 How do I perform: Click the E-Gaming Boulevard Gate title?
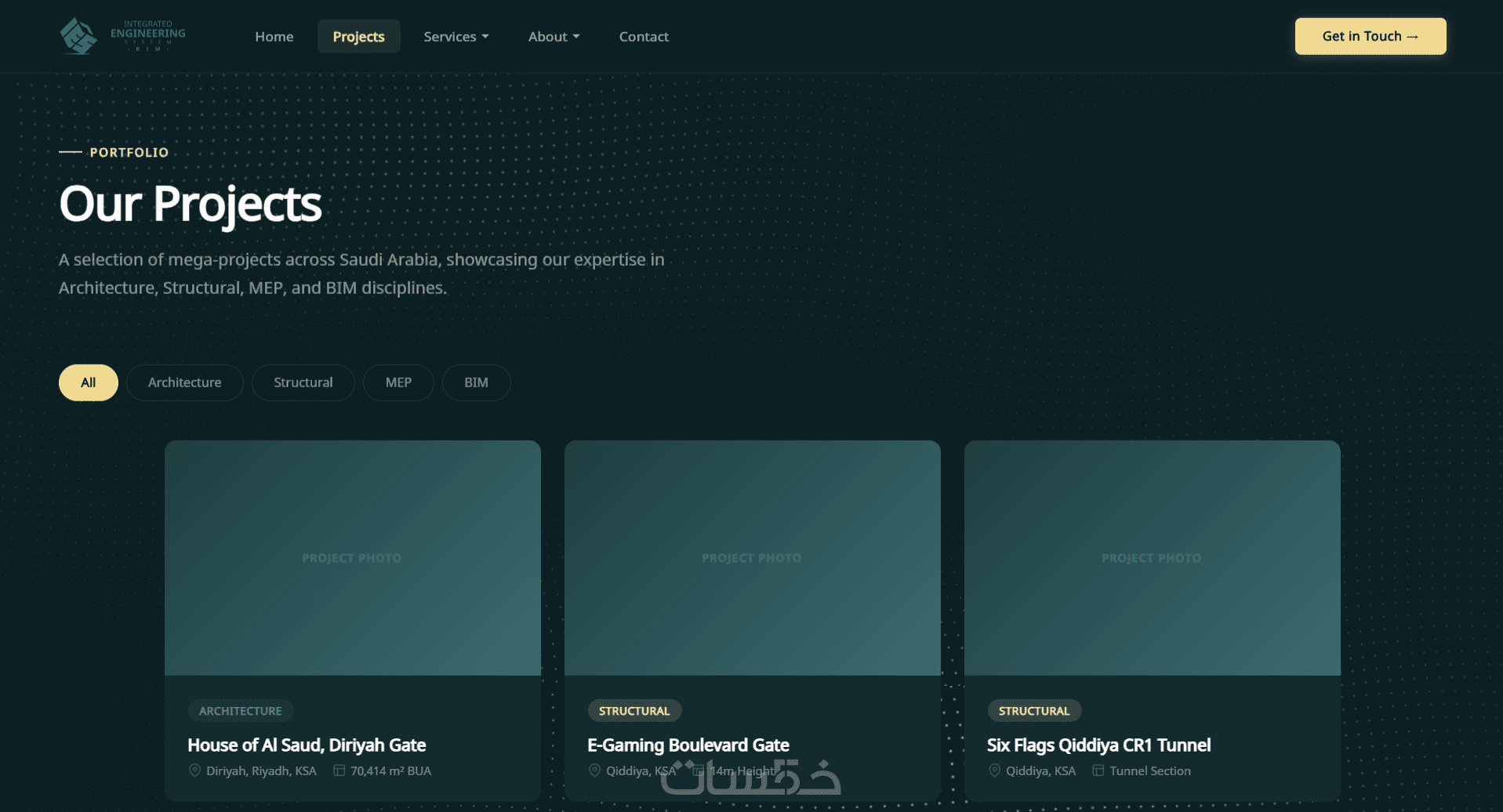pos(688,745)
